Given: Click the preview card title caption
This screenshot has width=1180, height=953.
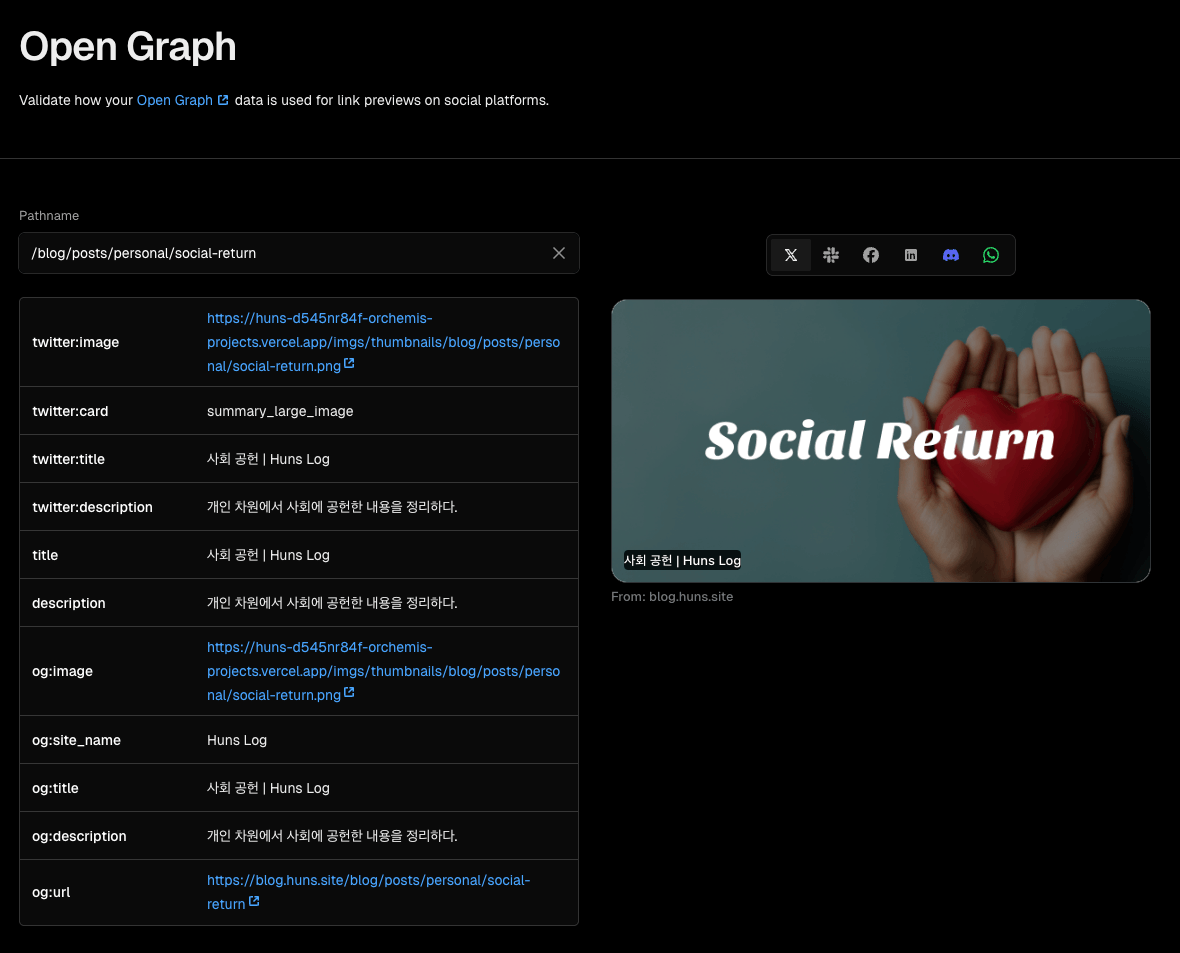Looking at the screenshot, I should tap(682, 560).
